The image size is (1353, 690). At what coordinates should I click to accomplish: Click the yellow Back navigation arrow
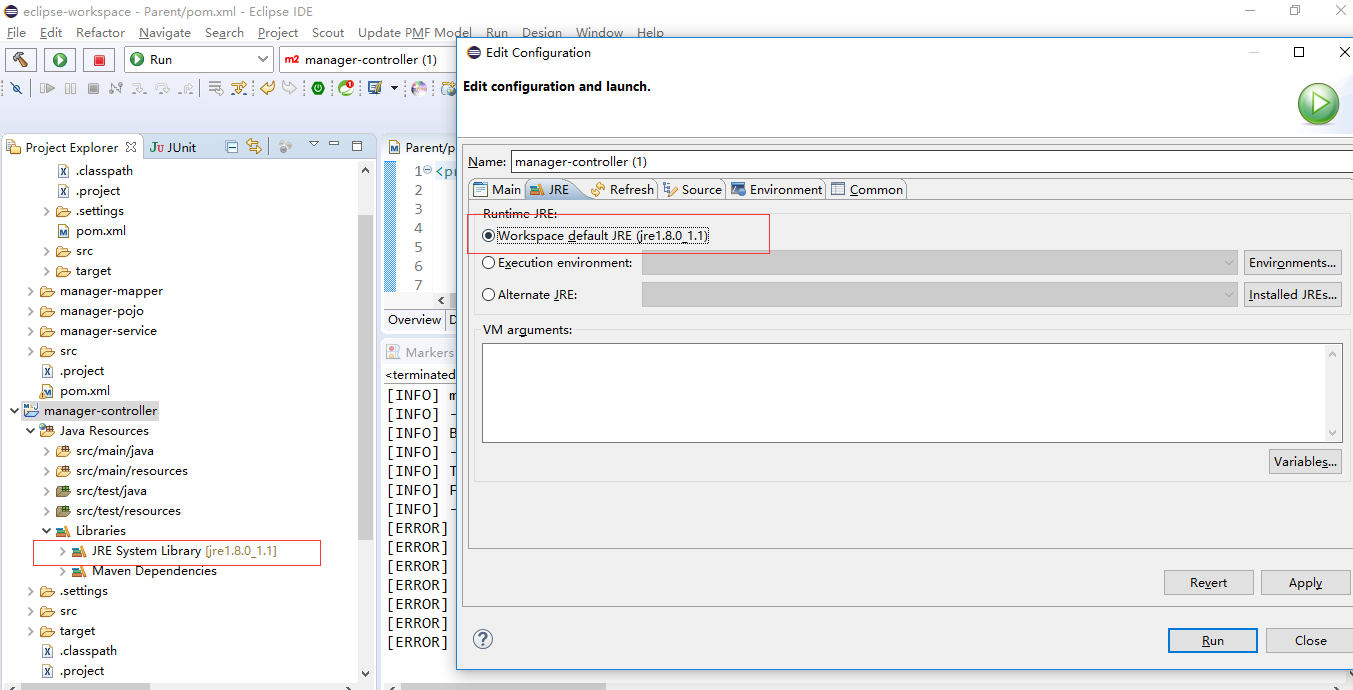pyautogui.click(x=268, y=88)
